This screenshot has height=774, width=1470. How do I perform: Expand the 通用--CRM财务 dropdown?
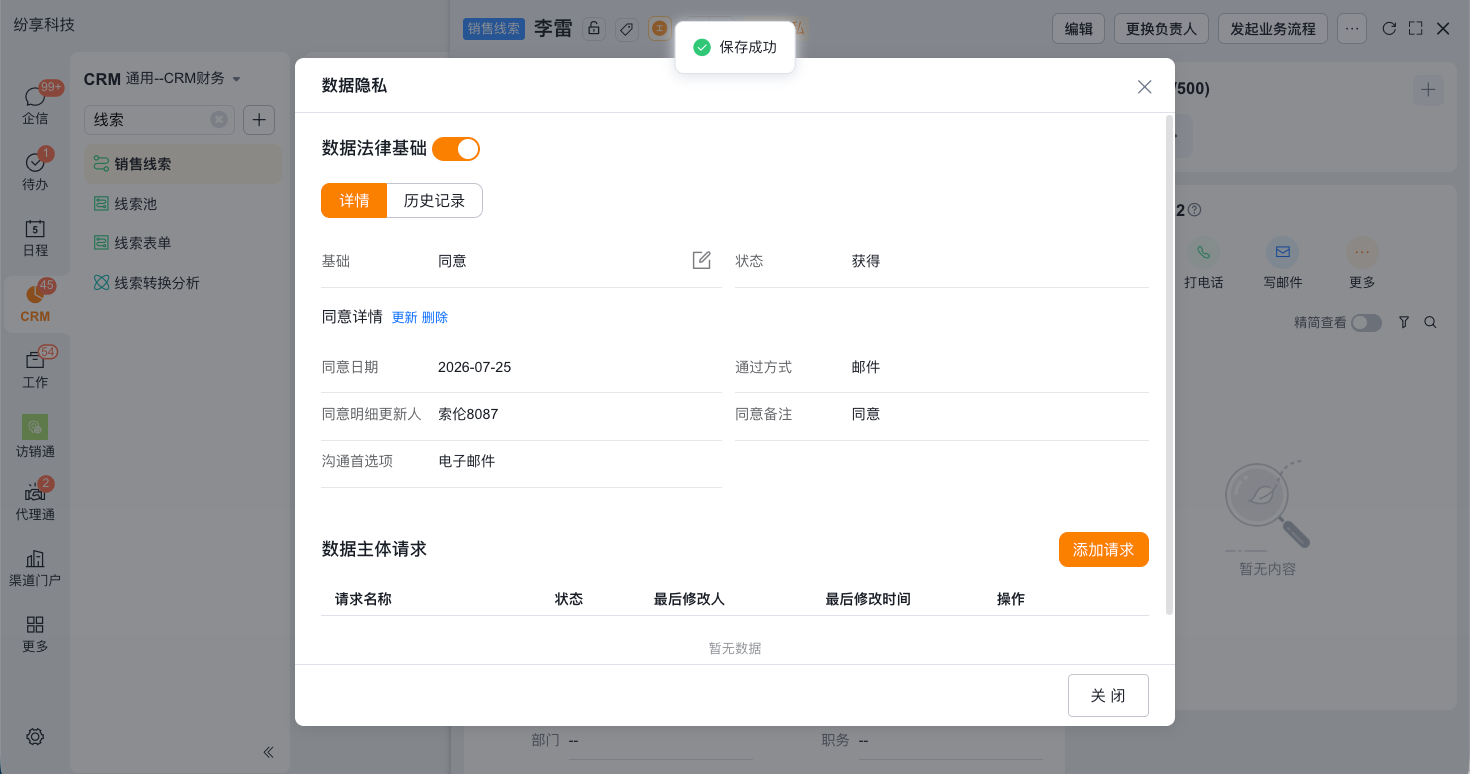point(237,79)
